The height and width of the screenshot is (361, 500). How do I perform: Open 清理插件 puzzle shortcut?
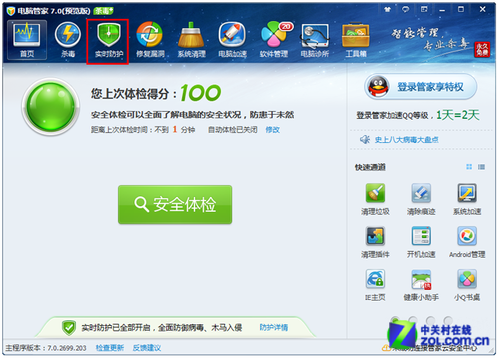tap(375, 242)
